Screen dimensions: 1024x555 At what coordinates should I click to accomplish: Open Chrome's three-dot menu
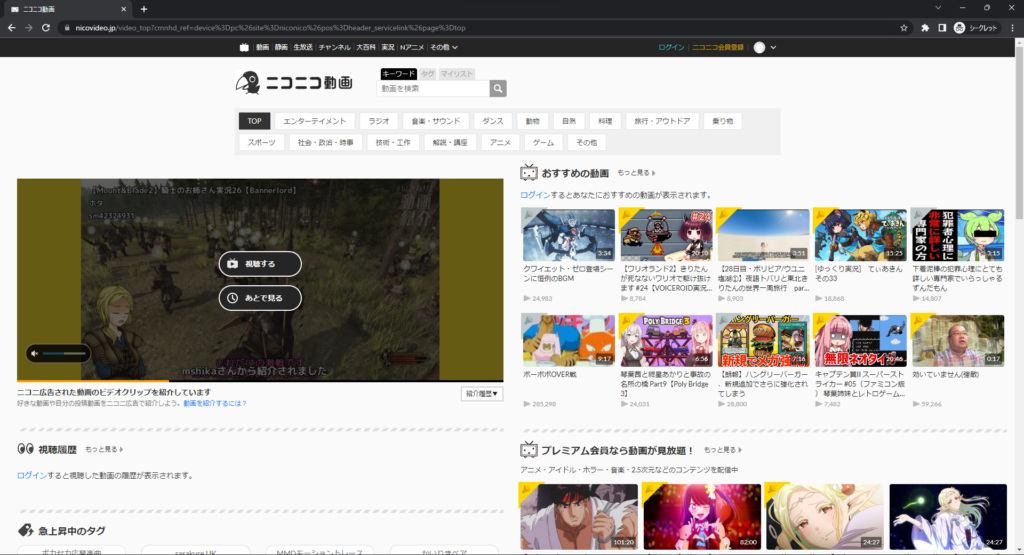pyautogui.click(x=1013, y=28)
